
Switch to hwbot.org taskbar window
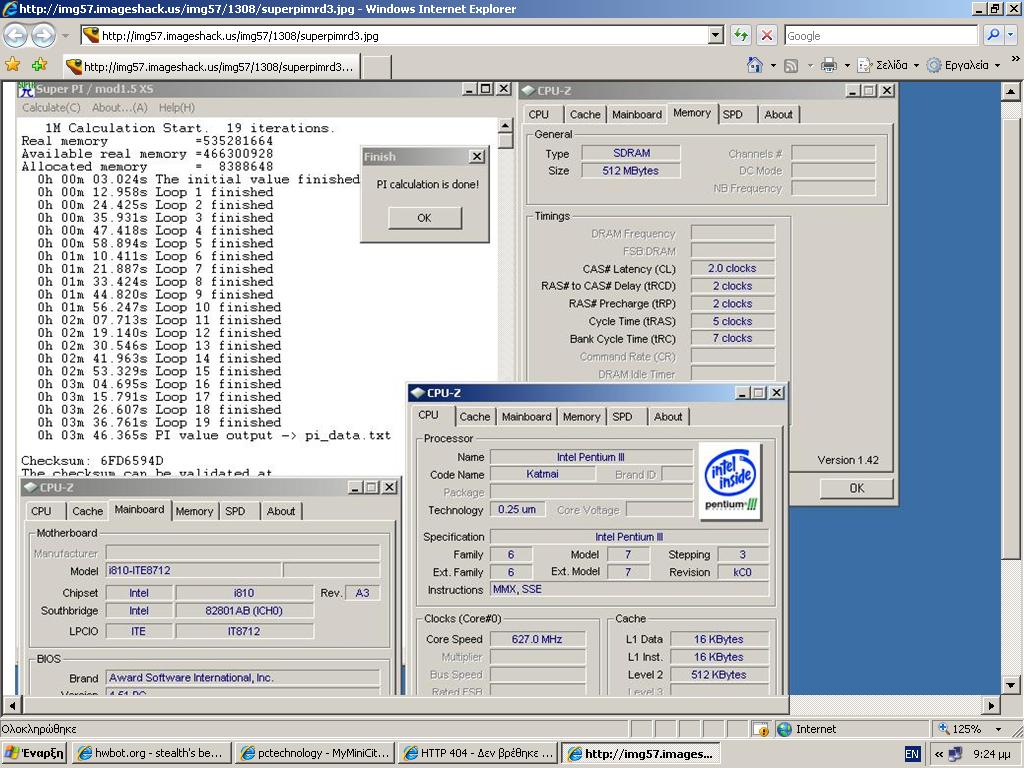[x=151, y=753]
